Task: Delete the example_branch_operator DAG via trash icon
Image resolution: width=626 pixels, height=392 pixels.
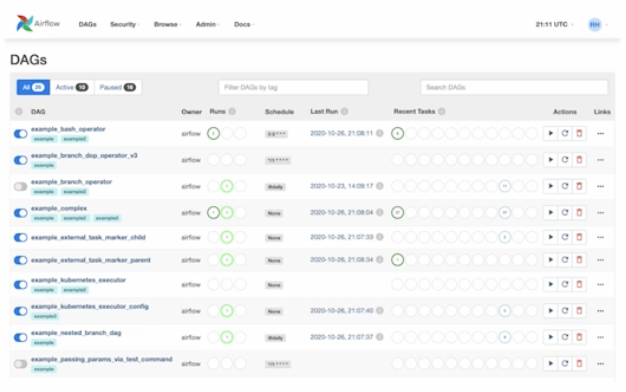Action: (579, 186)
